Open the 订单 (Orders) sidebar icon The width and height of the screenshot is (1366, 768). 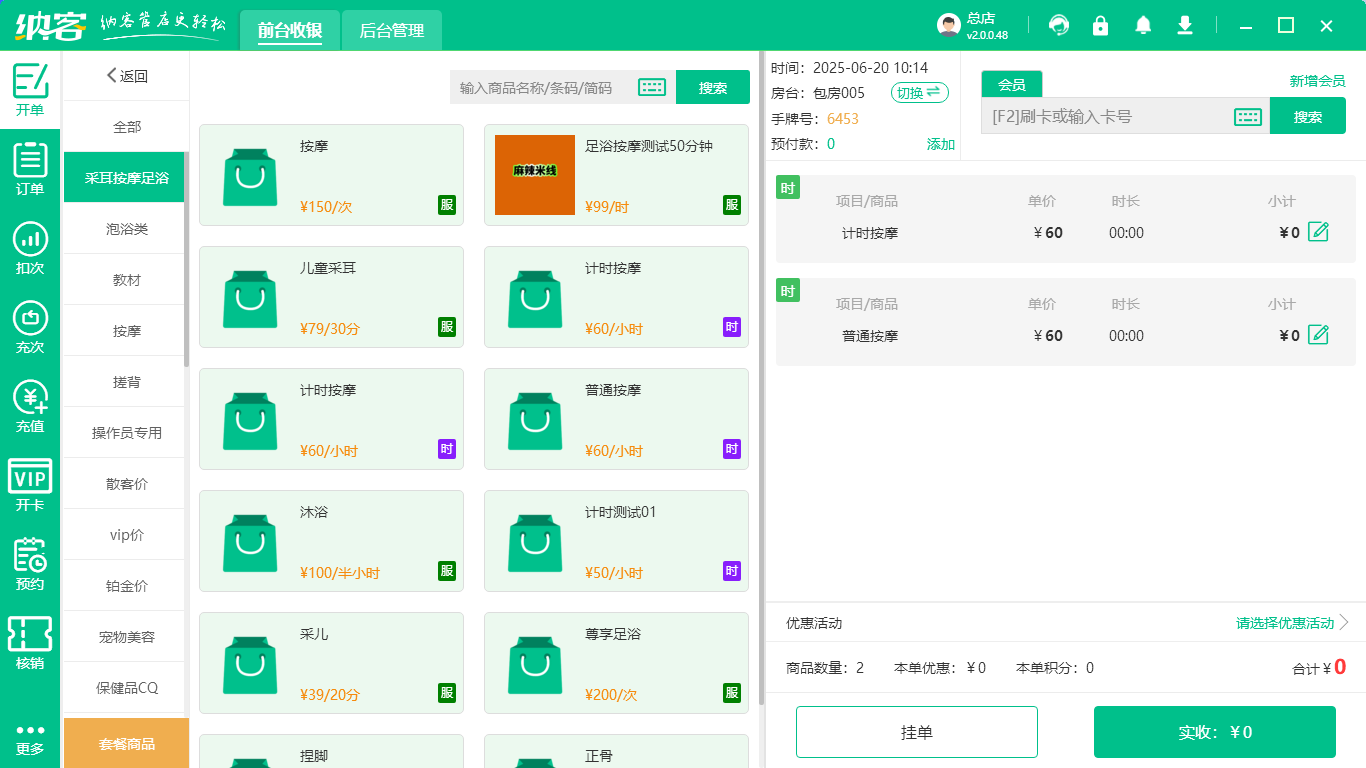30,170
